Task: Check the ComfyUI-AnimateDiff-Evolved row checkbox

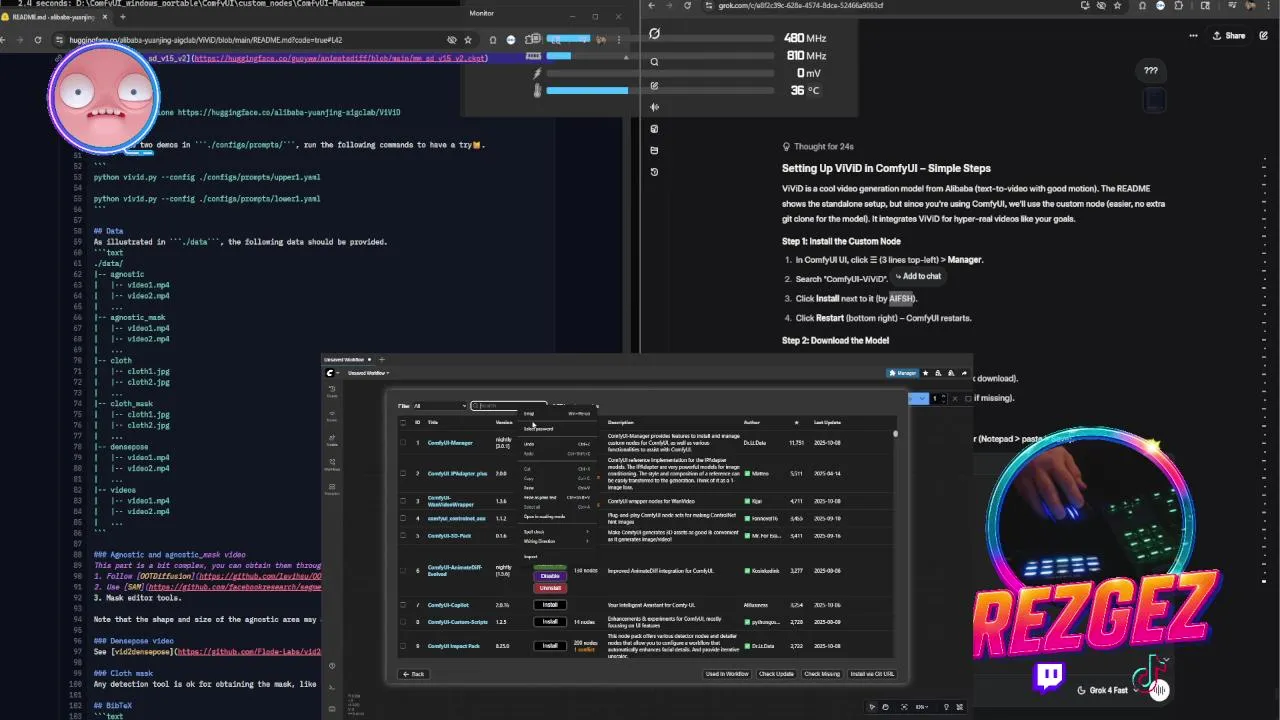Action: pos(403,570)
